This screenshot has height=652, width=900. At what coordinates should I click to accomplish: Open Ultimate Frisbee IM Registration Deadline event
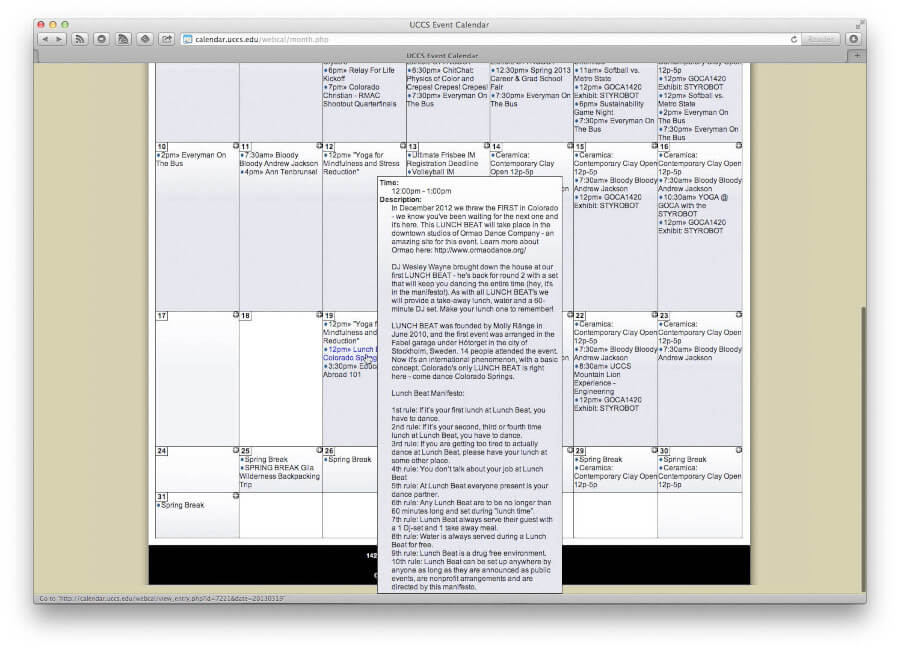442,159
